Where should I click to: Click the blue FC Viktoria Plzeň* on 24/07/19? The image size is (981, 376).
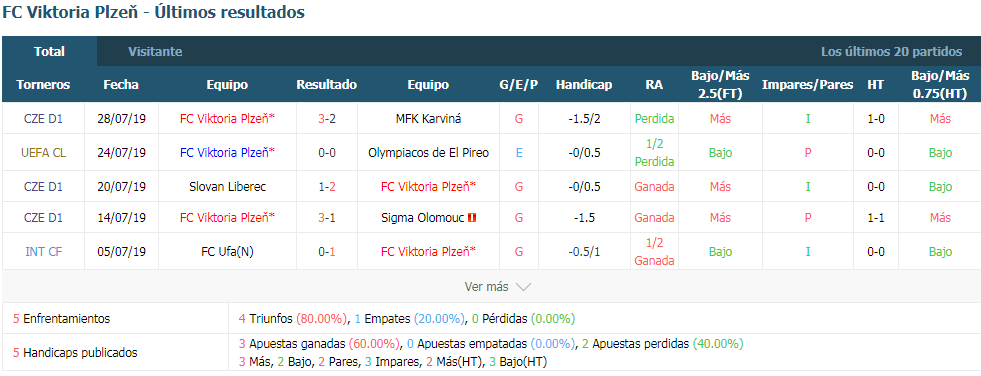click(227, 152)
